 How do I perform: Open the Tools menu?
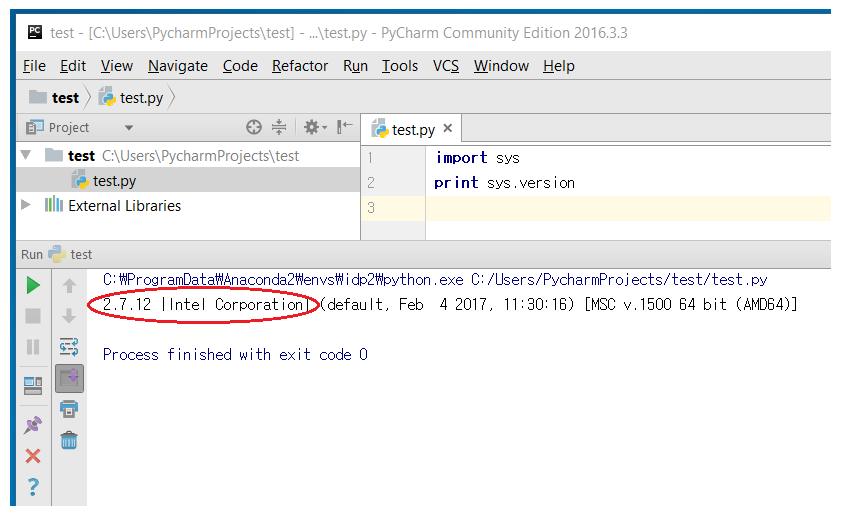tap(400, 66)
